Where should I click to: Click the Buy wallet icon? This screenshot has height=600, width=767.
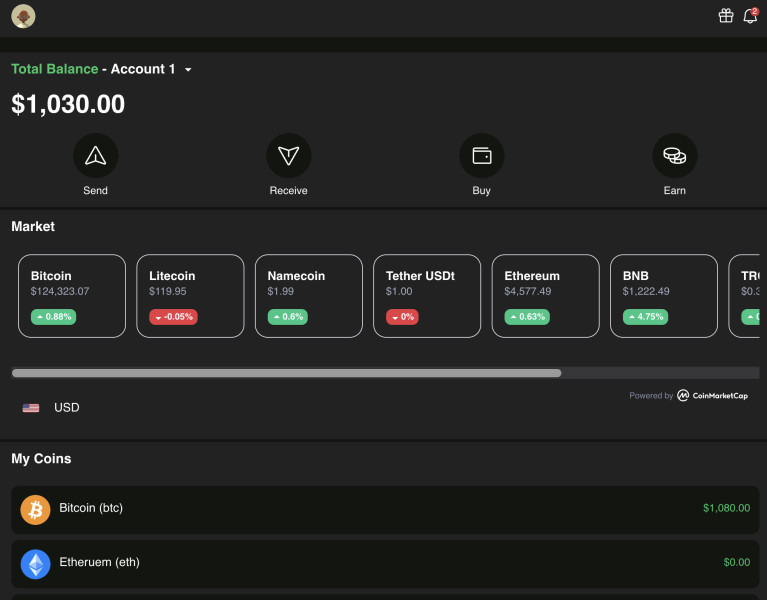(482, 156)
